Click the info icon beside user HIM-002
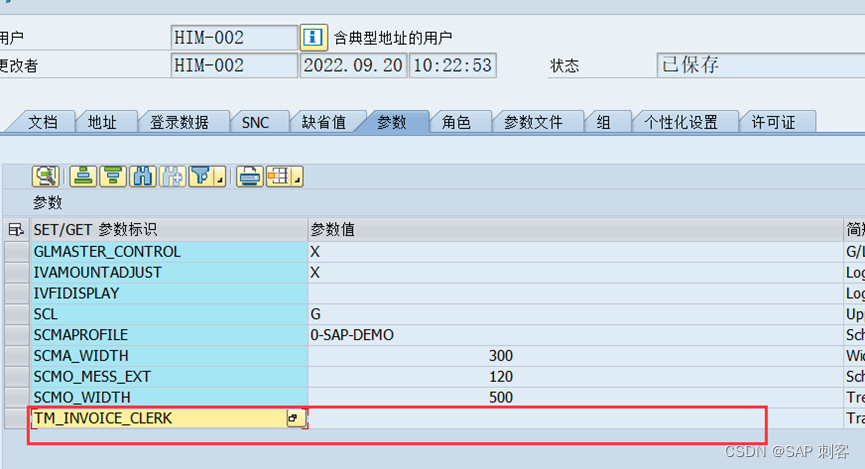The image size is (865, 469). [313, 38]
